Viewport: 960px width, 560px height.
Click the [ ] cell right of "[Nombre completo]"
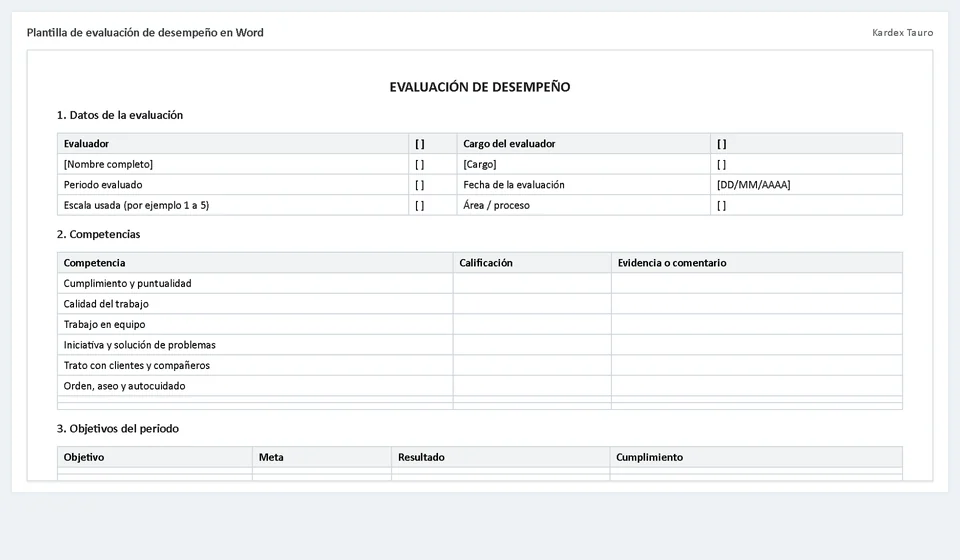(433, 164)
